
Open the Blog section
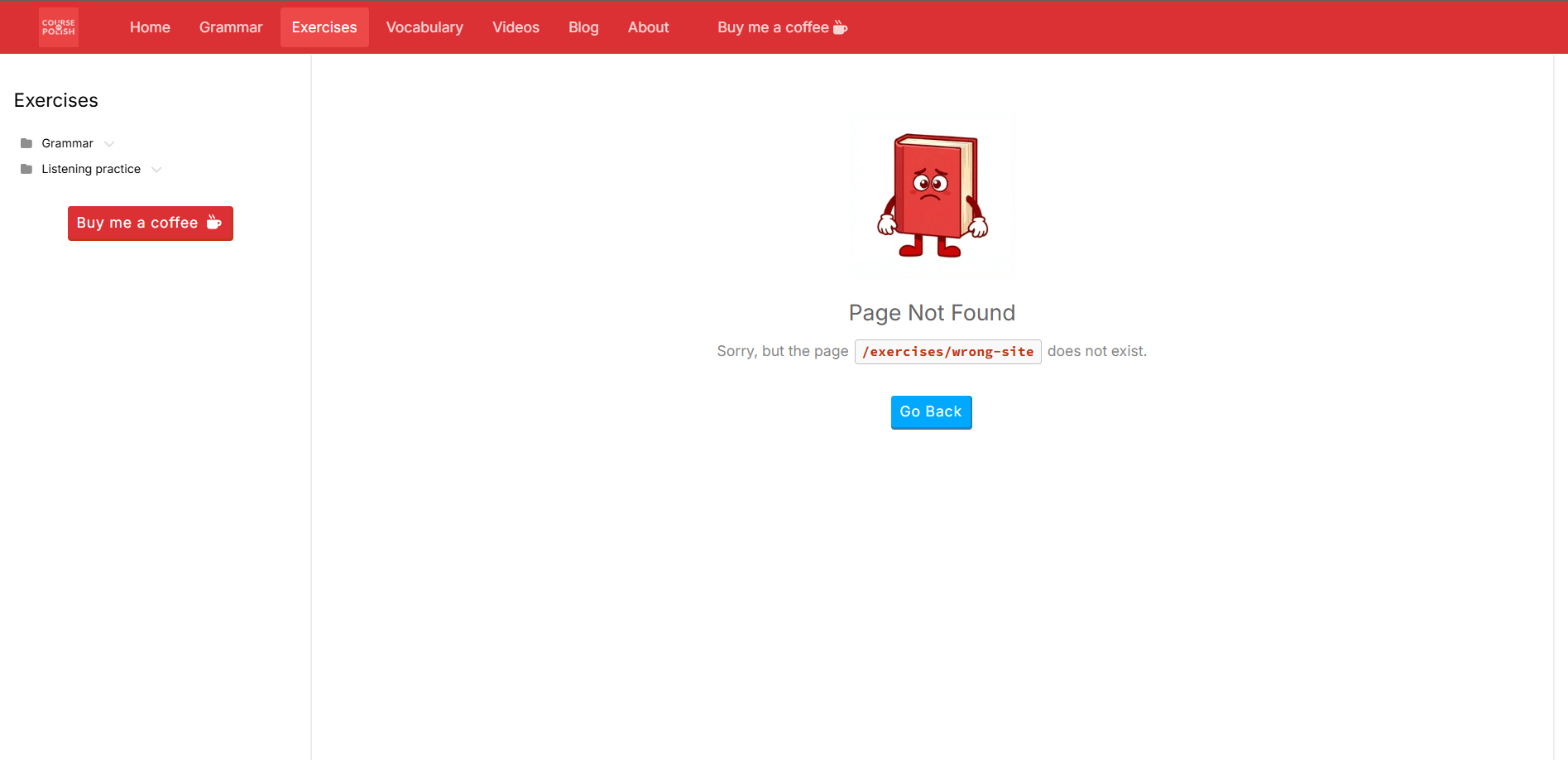583,26
